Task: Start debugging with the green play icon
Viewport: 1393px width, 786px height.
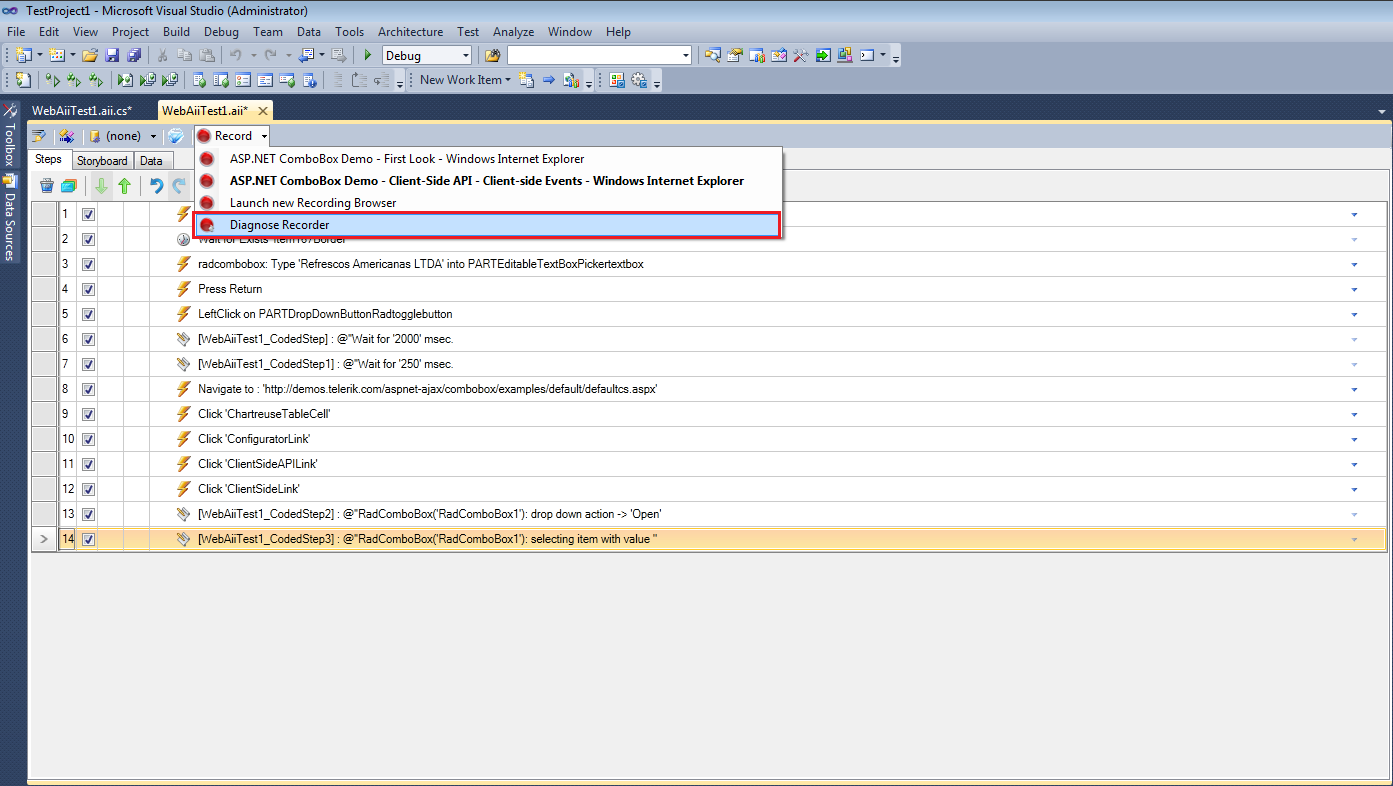Action: tap(368, 55)
